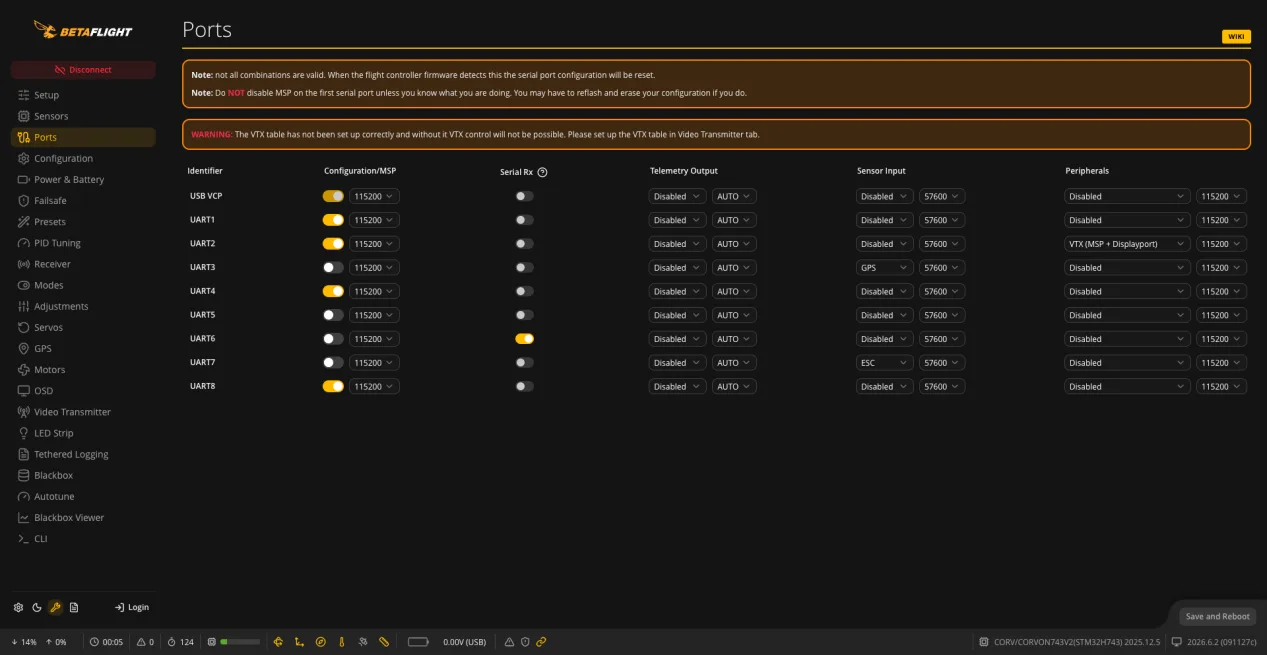Open LED Strip via its bulb icon
Viewport: 1267px width, 655px height.
[x=24, y=433]
